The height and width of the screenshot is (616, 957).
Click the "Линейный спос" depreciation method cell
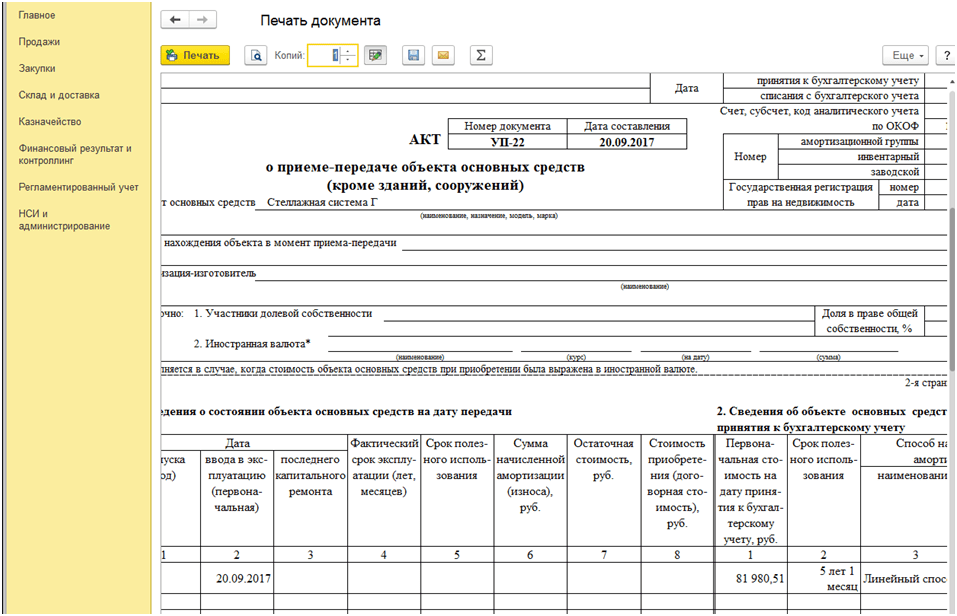(905, 579)
